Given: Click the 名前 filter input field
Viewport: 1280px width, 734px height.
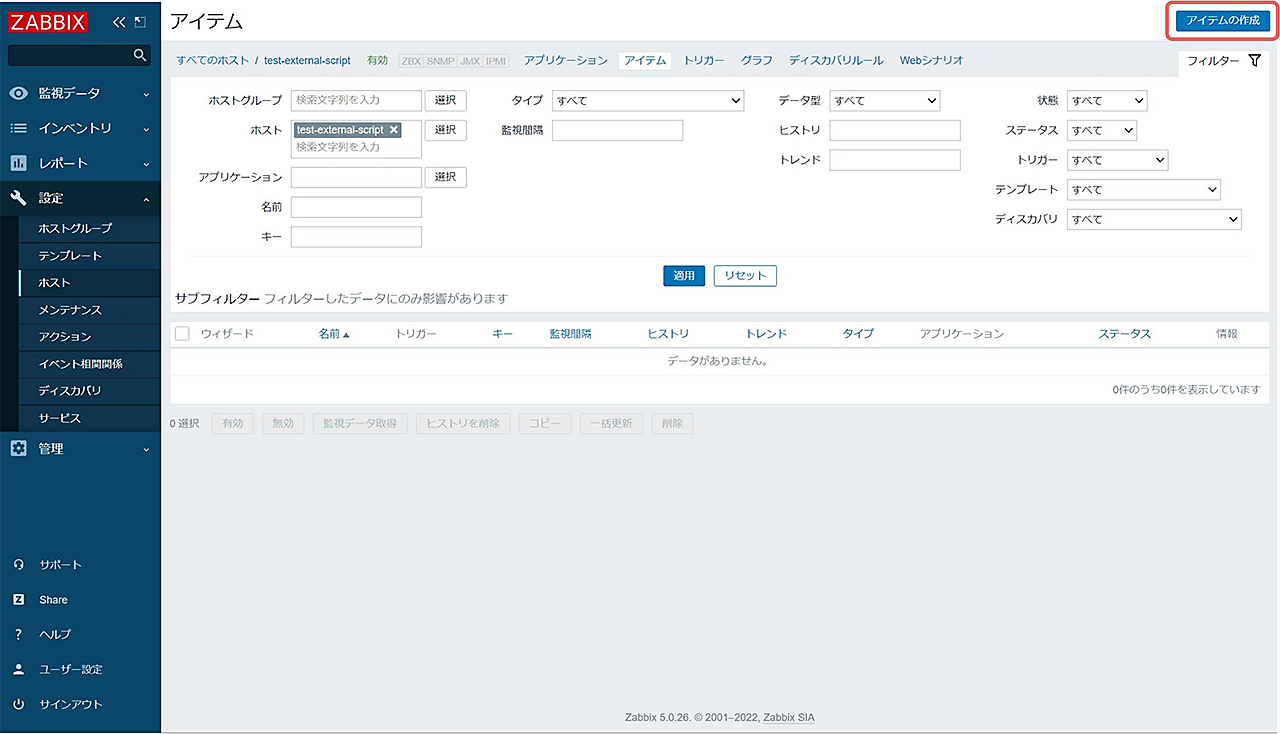Looking at the screenshot, I should [x=356, y=207].
